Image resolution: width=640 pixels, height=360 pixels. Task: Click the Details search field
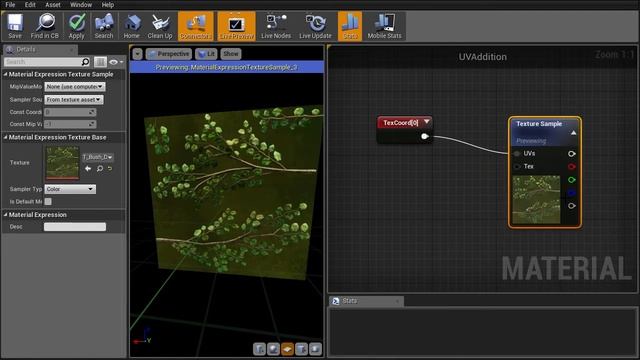tap(42, 62)
